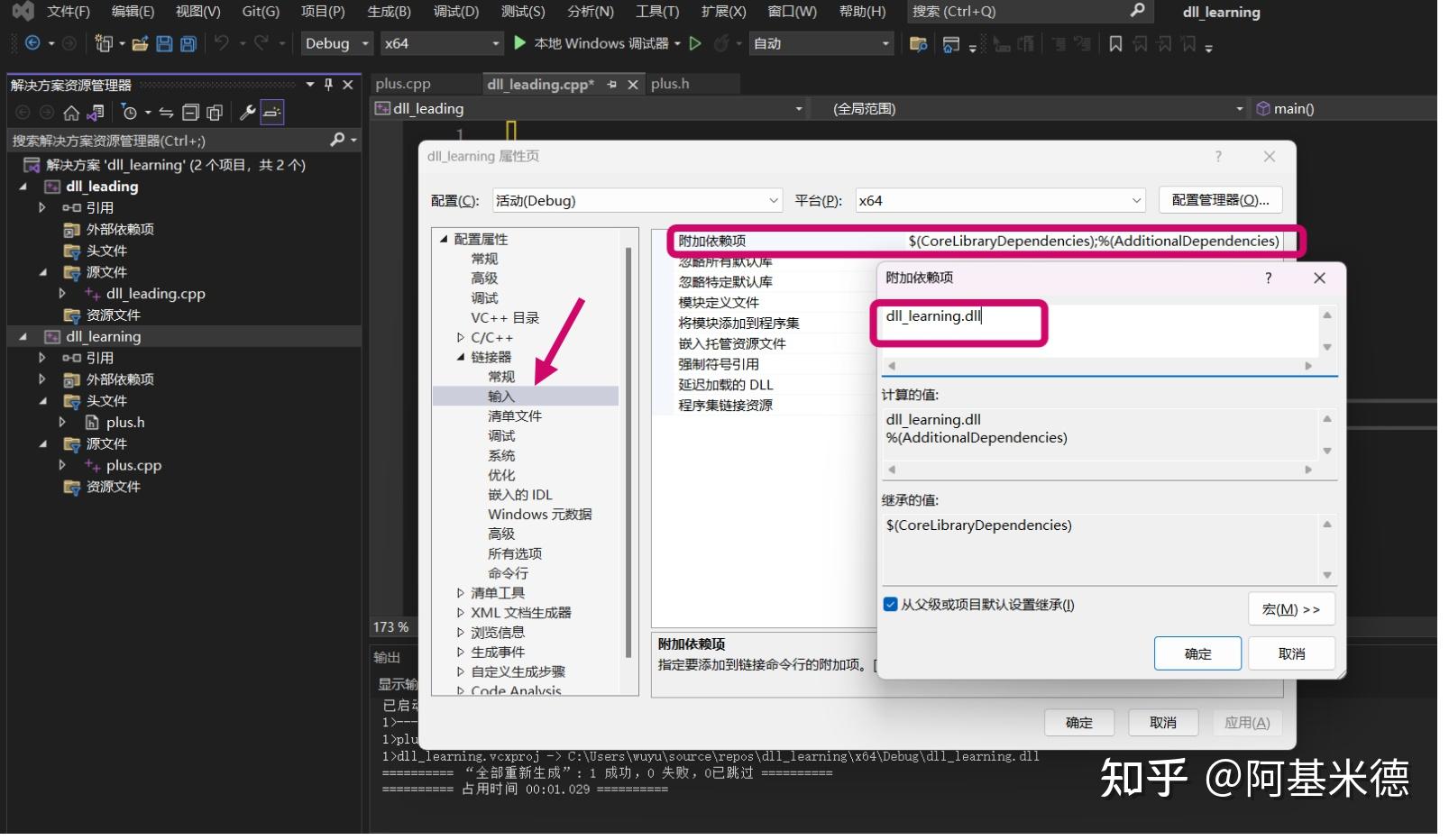The height and width of the screenshot is (840, 1449).
Task: Pin the Solution Explorer panel
Action: point(328,84)
